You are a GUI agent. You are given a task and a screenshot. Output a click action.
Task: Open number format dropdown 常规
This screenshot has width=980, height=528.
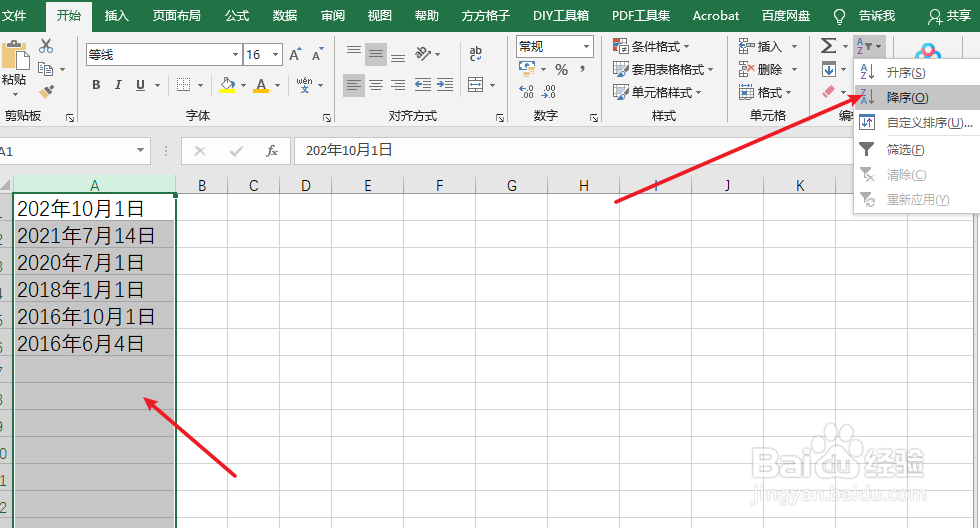(586, 46)
